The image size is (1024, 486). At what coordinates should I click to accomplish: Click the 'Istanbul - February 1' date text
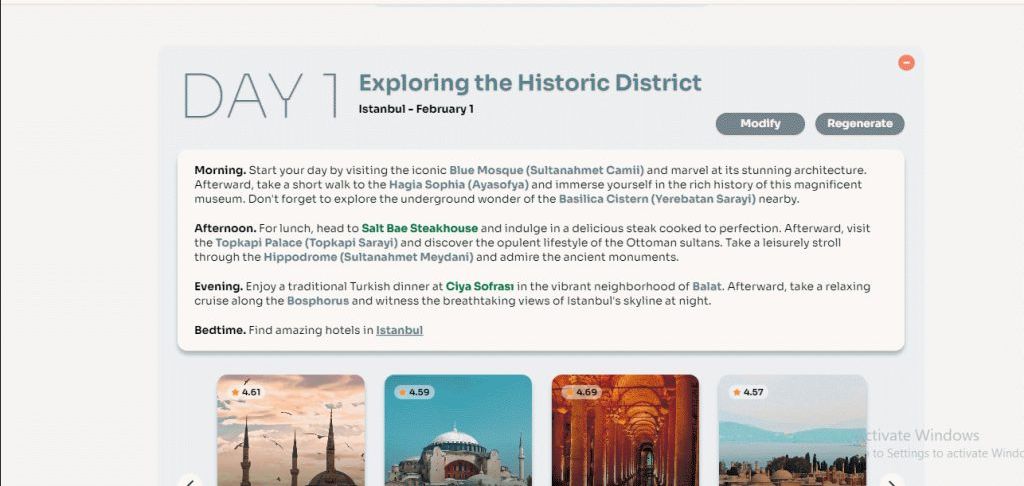[416, 109]
